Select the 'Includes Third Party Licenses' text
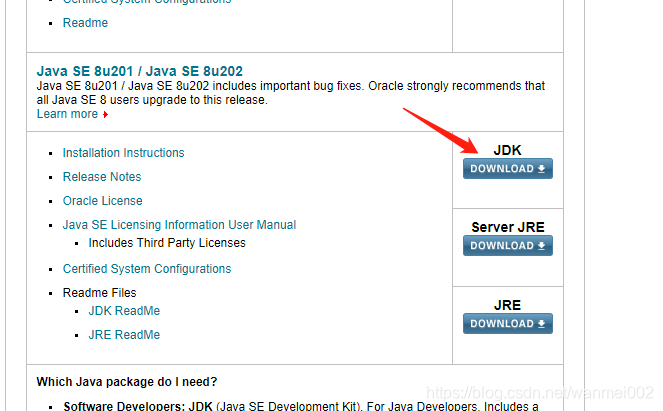The height and width of the screenshot is (411, 663). pyautogui.click(x=167, y=243)
